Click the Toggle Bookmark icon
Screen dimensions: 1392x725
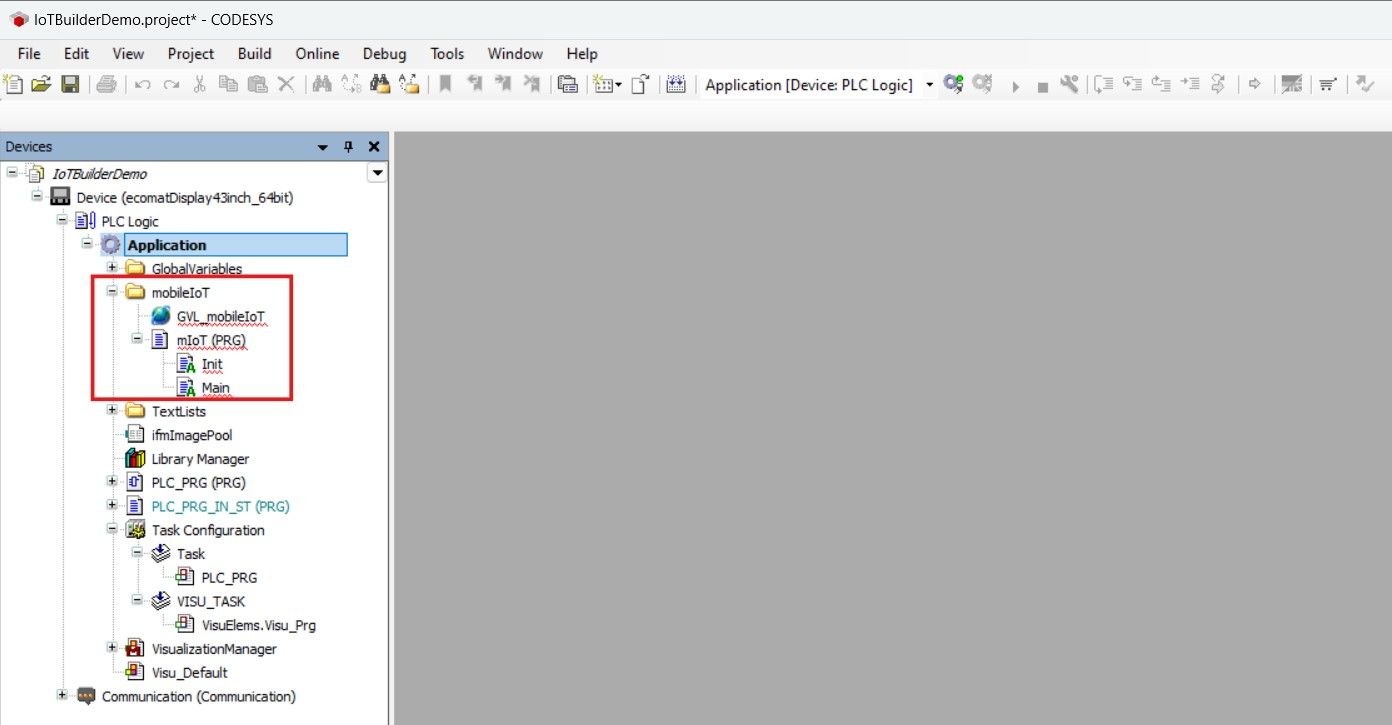point(444,85)
